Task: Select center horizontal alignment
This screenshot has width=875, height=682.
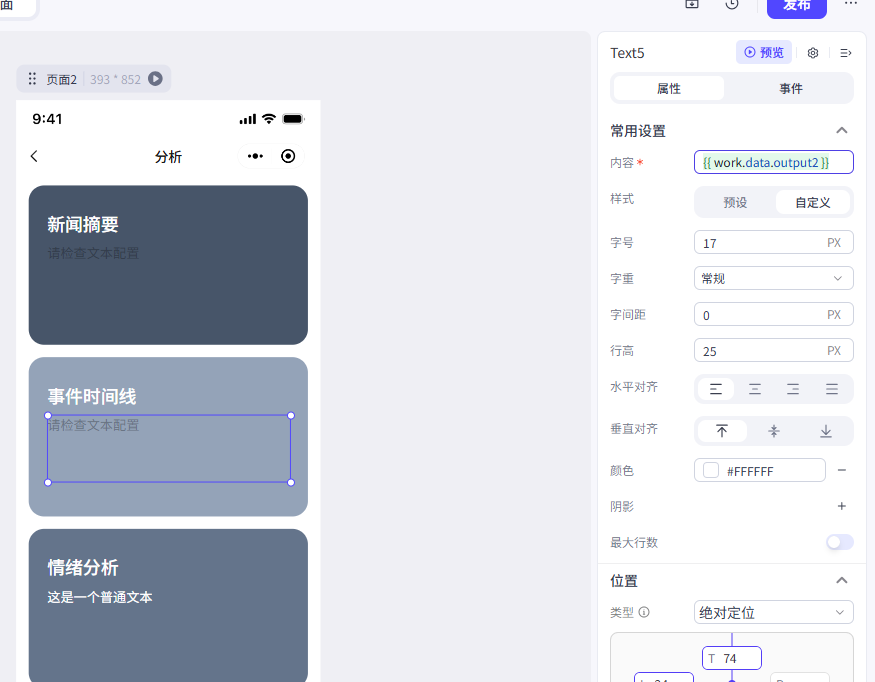Action: tap(755, 389)
